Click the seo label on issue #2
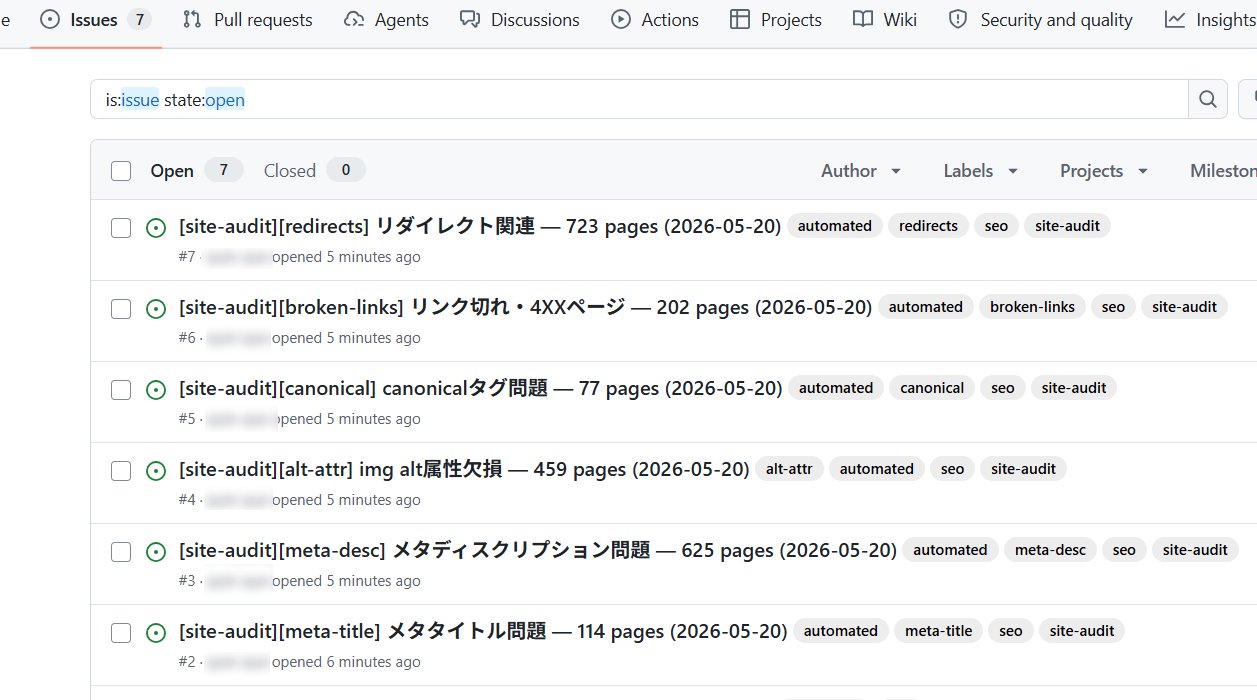 point(1010,631)
